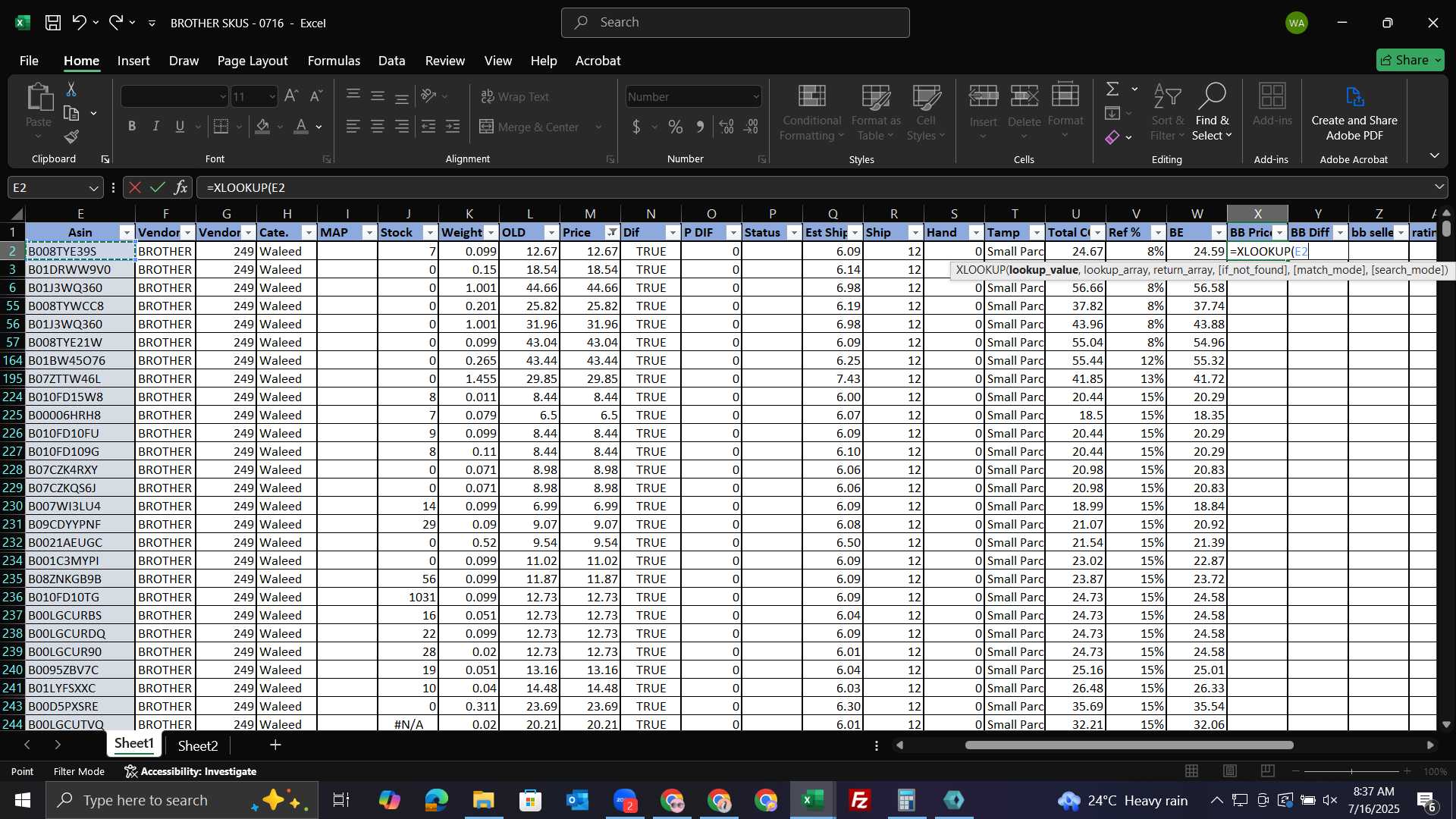This screenshot has height=819, width=1456.
Task: Confirm formula with checkmark icon
Action: 157,187
